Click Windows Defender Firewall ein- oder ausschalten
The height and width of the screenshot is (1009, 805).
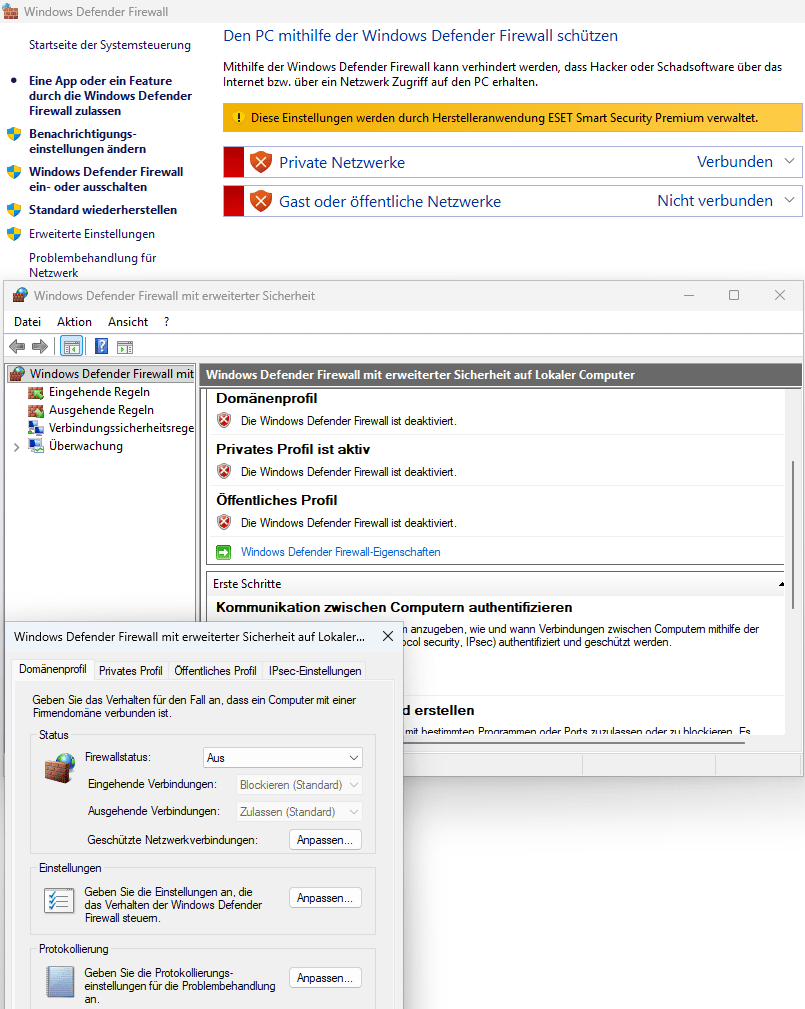pyautogui.click(x=106, y=180)
